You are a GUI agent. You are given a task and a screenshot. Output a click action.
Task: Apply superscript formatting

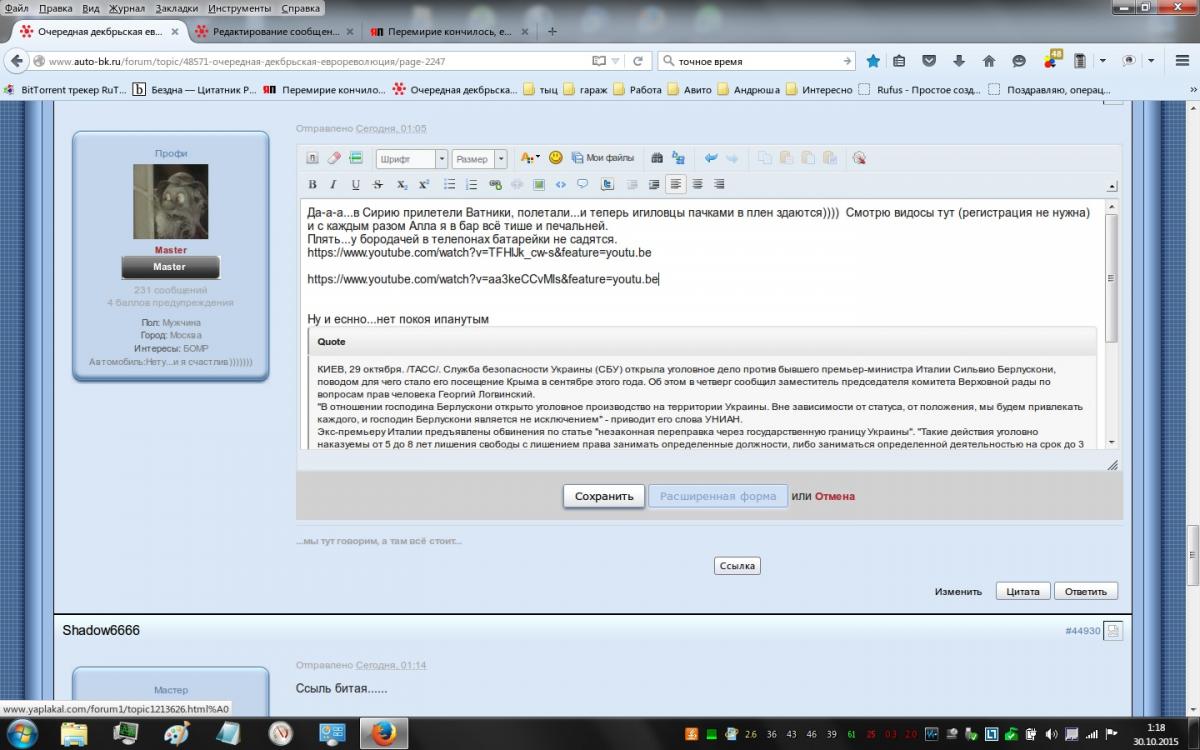tap(424, 185)
